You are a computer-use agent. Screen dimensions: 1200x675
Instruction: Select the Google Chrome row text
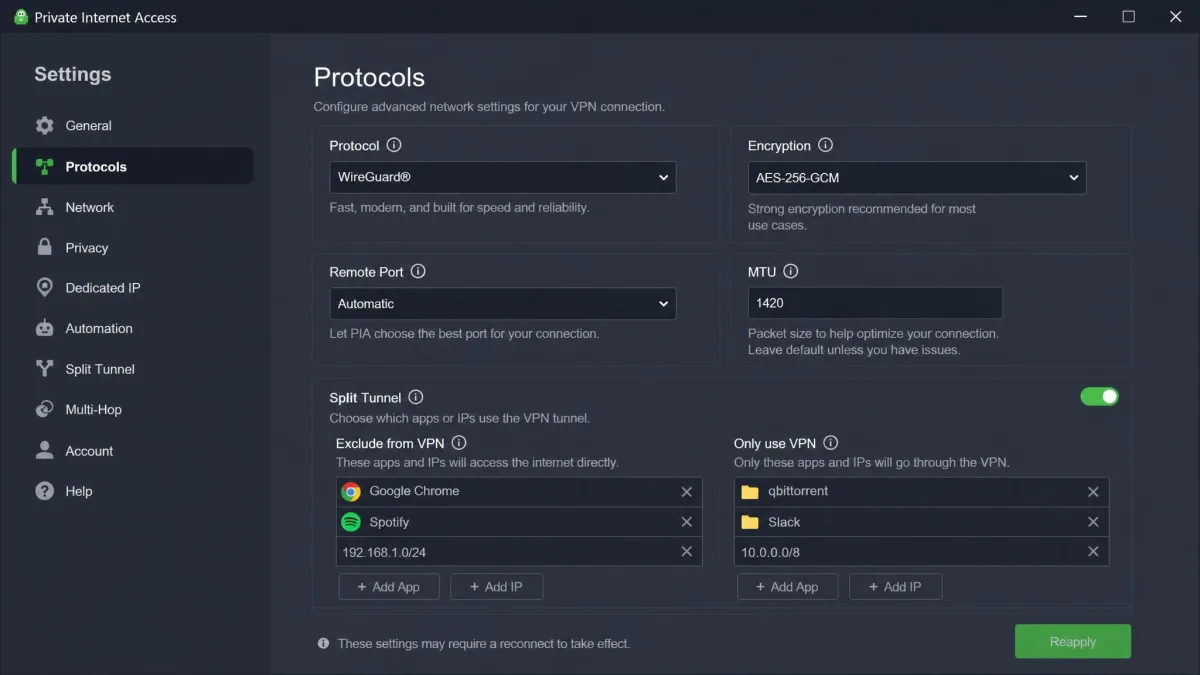414,491
